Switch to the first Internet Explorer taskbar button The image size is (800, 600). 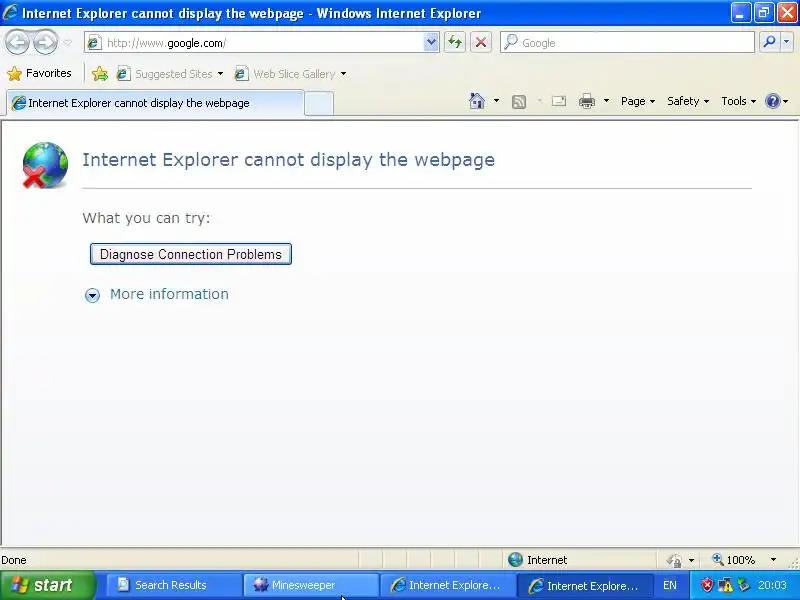coord(447,585)
